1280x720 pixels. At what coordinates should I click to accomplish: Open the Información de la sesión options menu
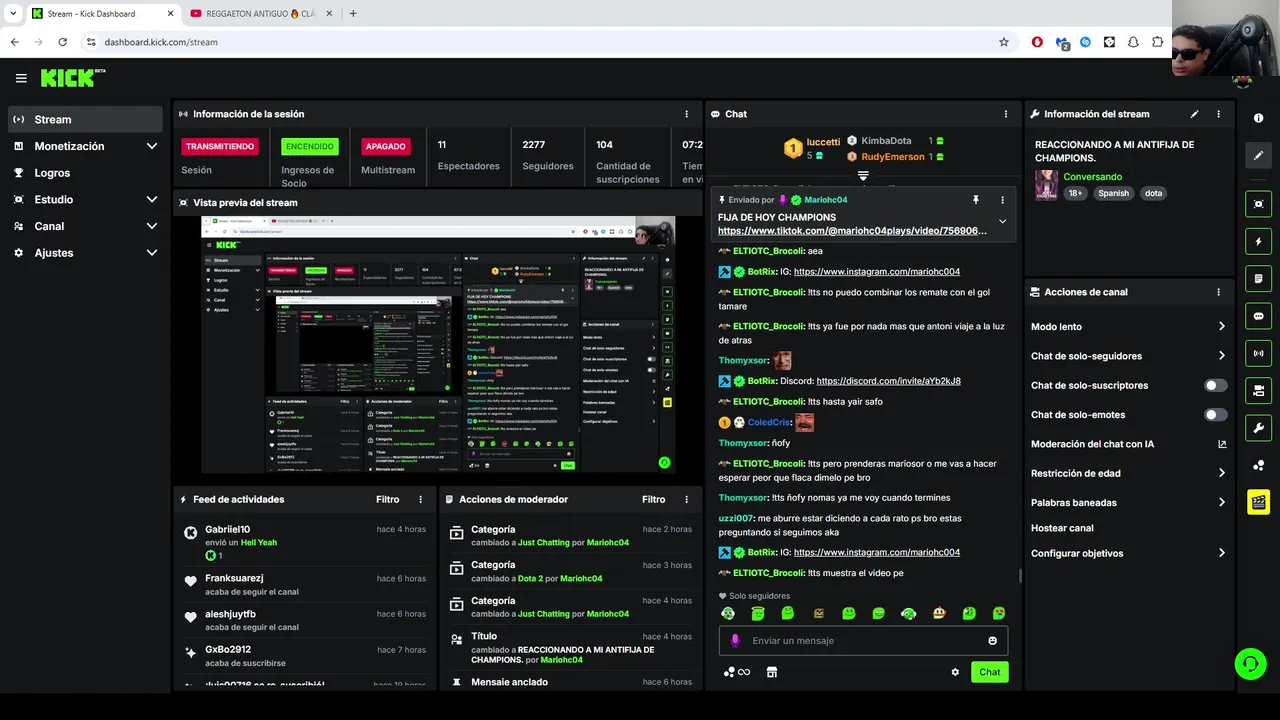[x=686, y=114]
